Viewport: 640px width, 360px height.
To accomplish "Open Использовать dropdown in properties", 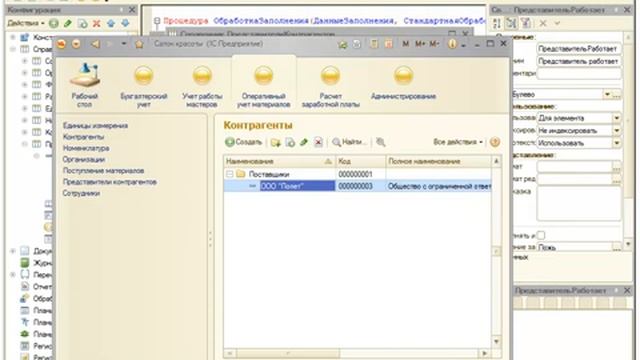I will tap(616, 143).
